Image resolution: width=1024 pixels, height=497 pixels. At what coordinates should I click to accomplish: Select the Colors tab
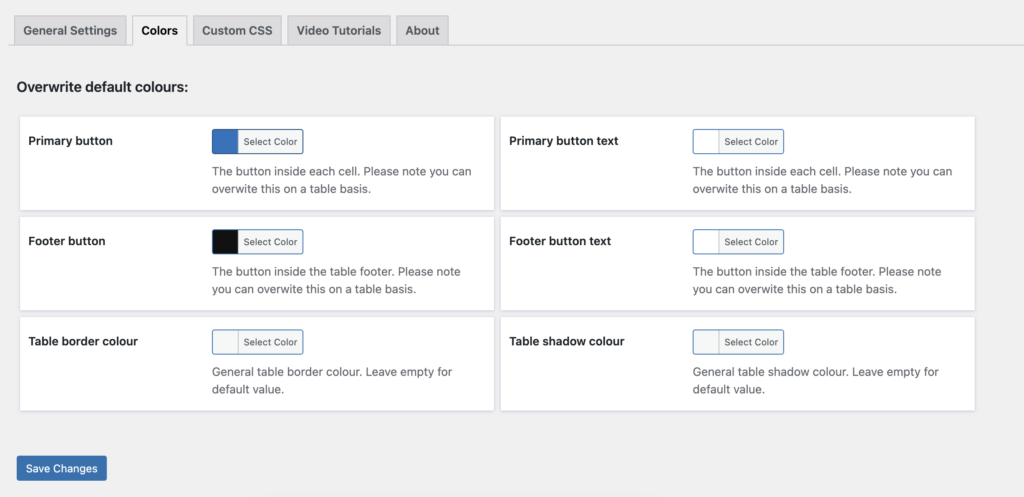(x=160, y=30)
